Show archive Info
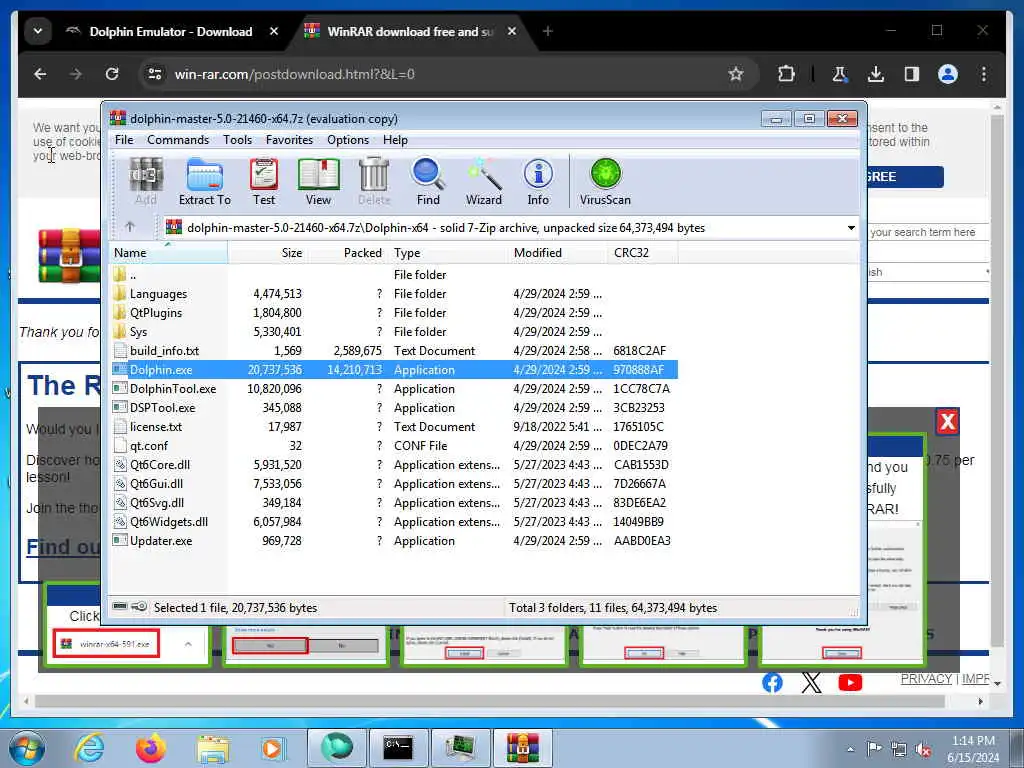Screen dimensions: 1024x768 click(x=538, y=182)
